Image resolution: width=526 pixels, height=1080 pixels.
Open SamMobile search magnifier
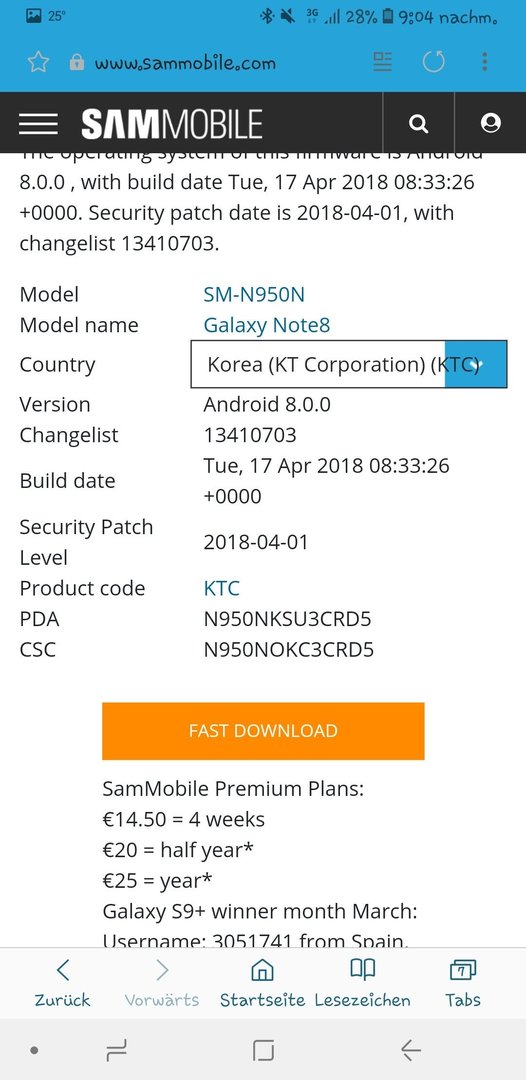[x=419, y=123]
